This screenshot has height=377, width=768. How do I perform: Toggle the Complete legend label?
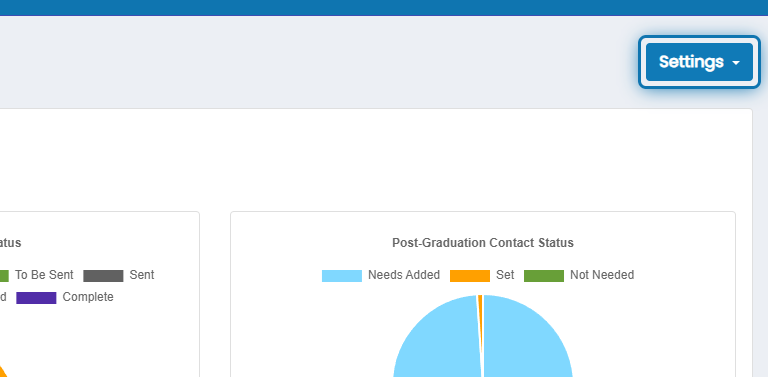click(88, 297)
